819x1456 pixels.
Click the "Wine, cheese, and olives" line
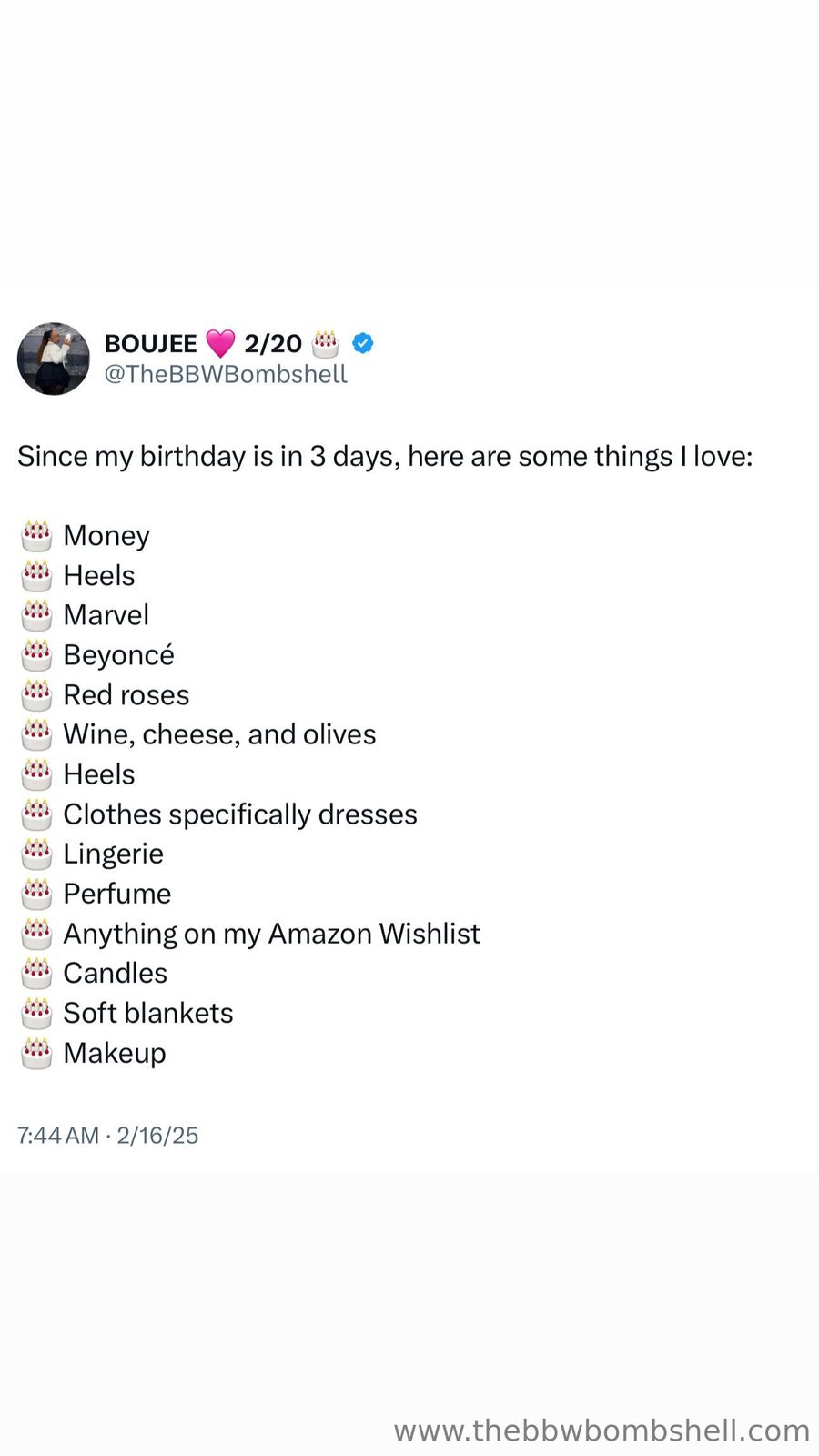219,734
